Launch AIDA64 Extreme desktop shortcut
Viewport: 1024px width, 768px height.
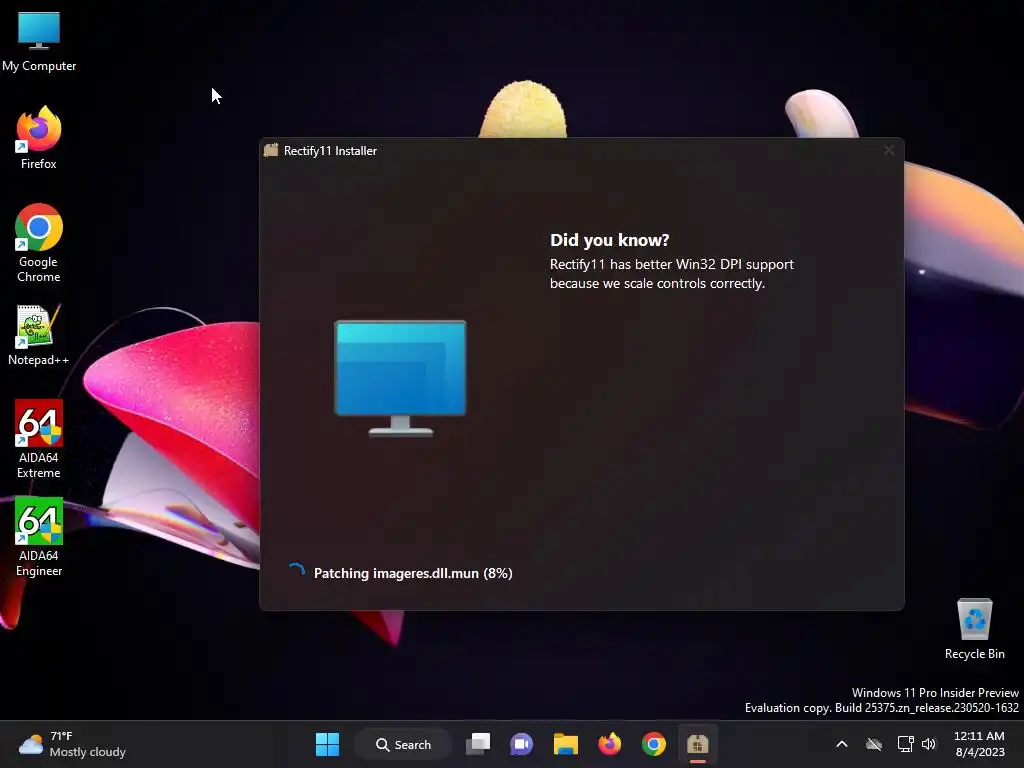click(x=39, y=439)
